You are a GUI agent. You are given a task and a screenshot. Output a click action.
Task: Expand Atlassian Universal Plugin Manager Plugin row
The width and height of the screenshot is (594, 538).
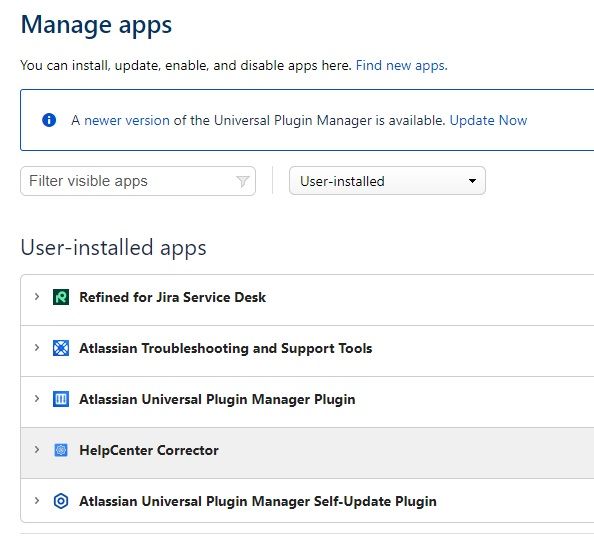(37, 399)
